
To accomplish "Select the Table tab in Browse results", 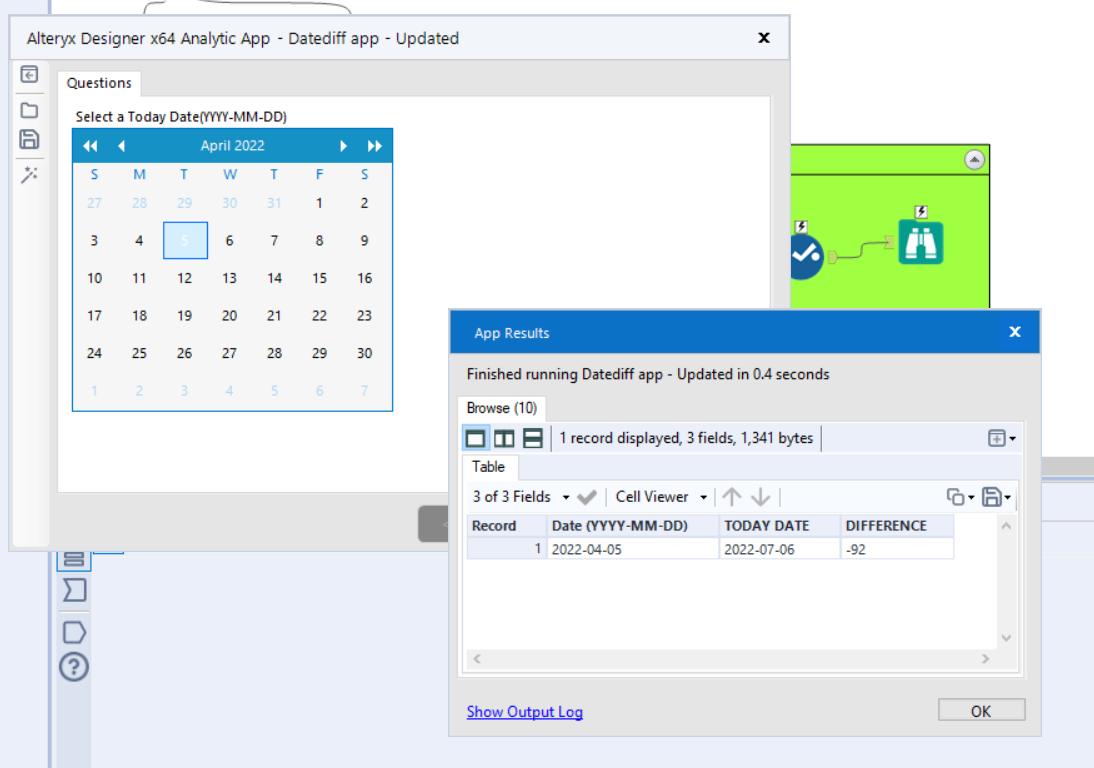I will (x=489, y=467).
